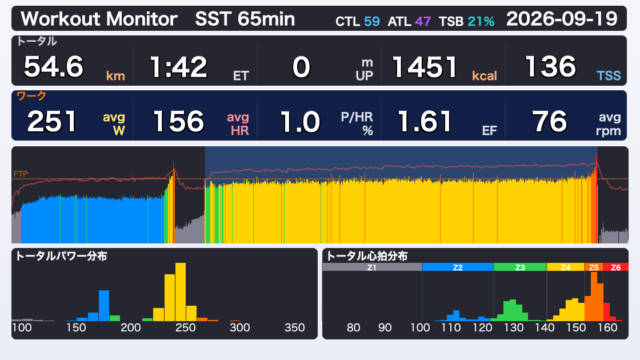Click the FTP line label on chart

[21, 174]
